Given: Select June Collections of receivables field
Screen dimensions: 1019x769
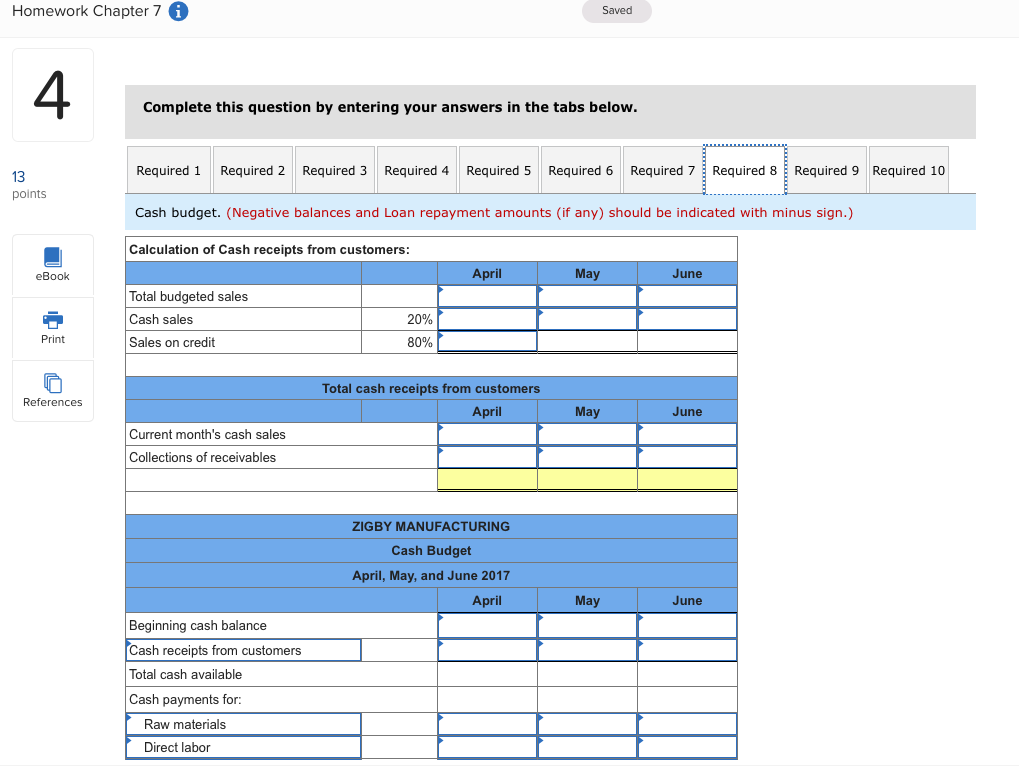Looking at the screenshot, I should pos(688,457).
